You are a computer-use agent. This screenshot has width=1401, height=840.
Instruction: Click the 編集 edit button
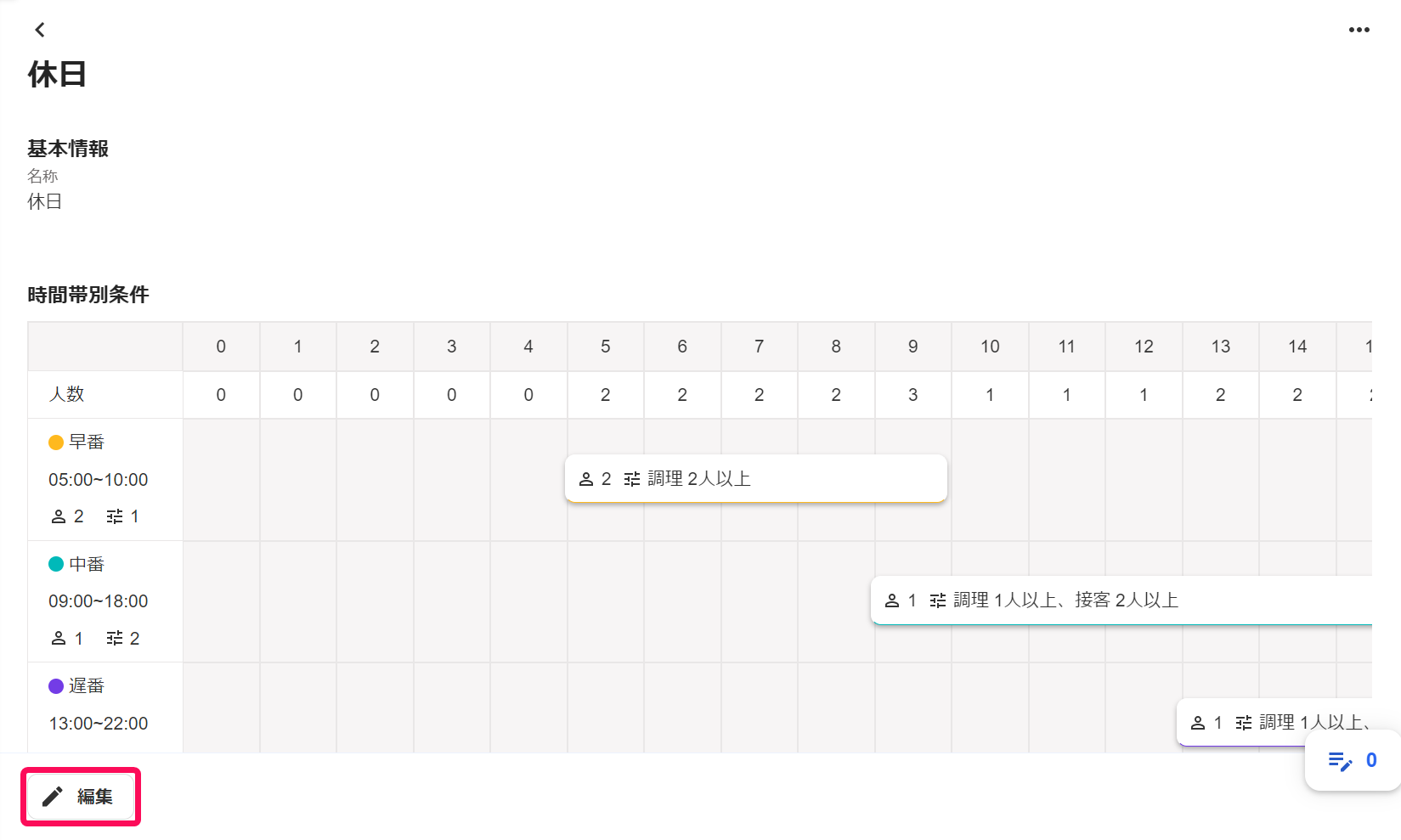[81, 797]
